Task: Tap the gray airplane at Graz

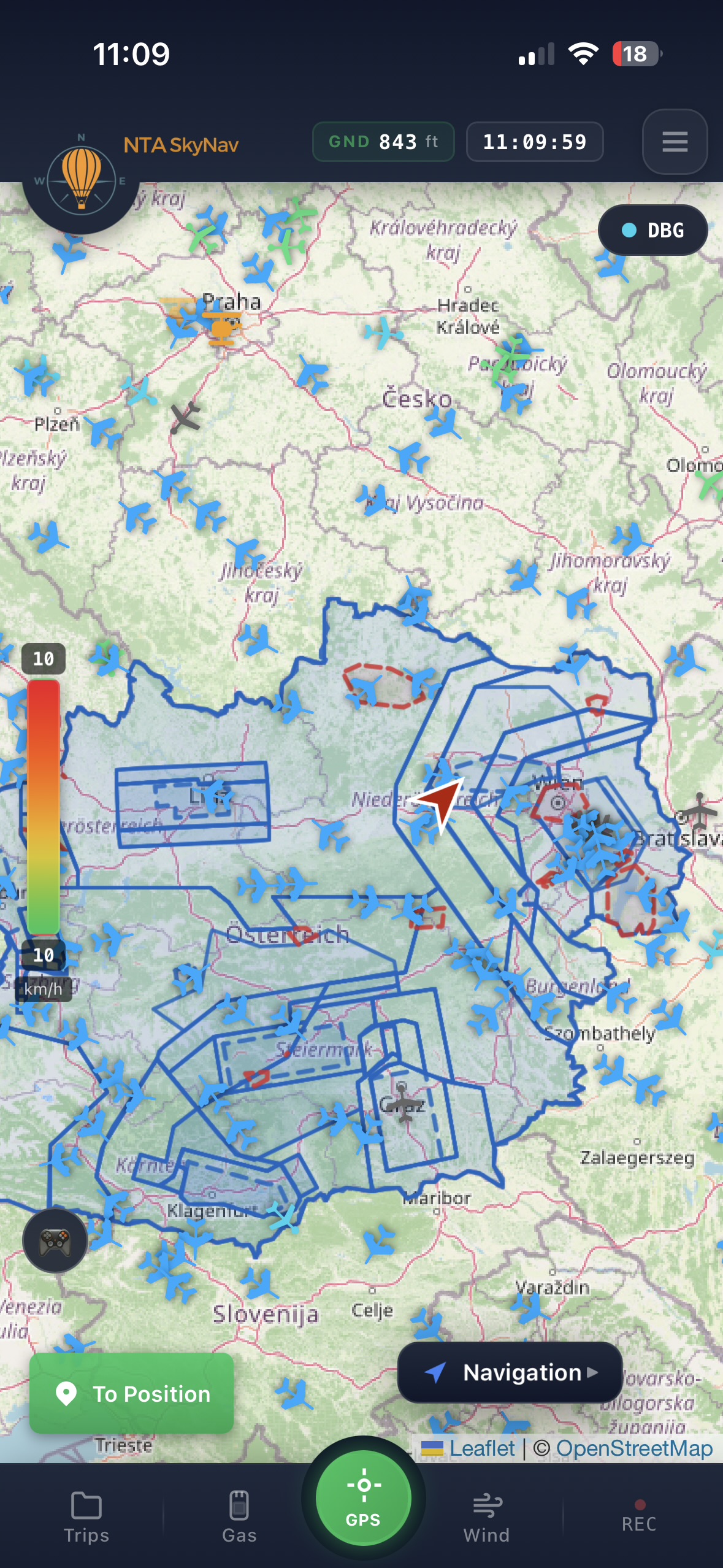Action: point(402,1101)
